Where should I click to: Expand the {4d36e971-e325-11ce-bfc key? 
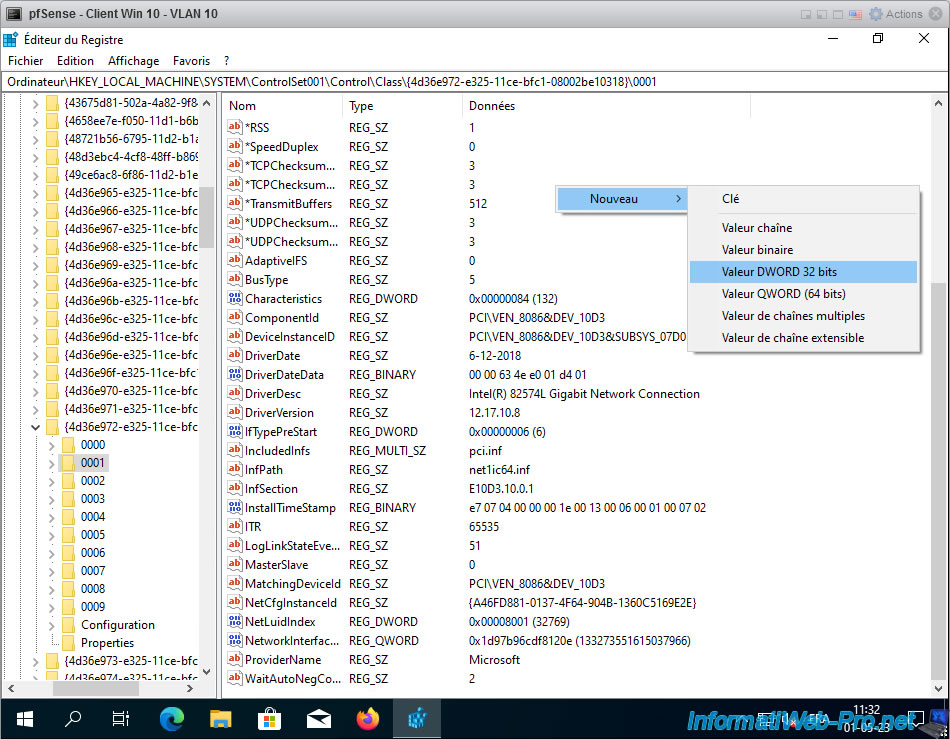35,409
